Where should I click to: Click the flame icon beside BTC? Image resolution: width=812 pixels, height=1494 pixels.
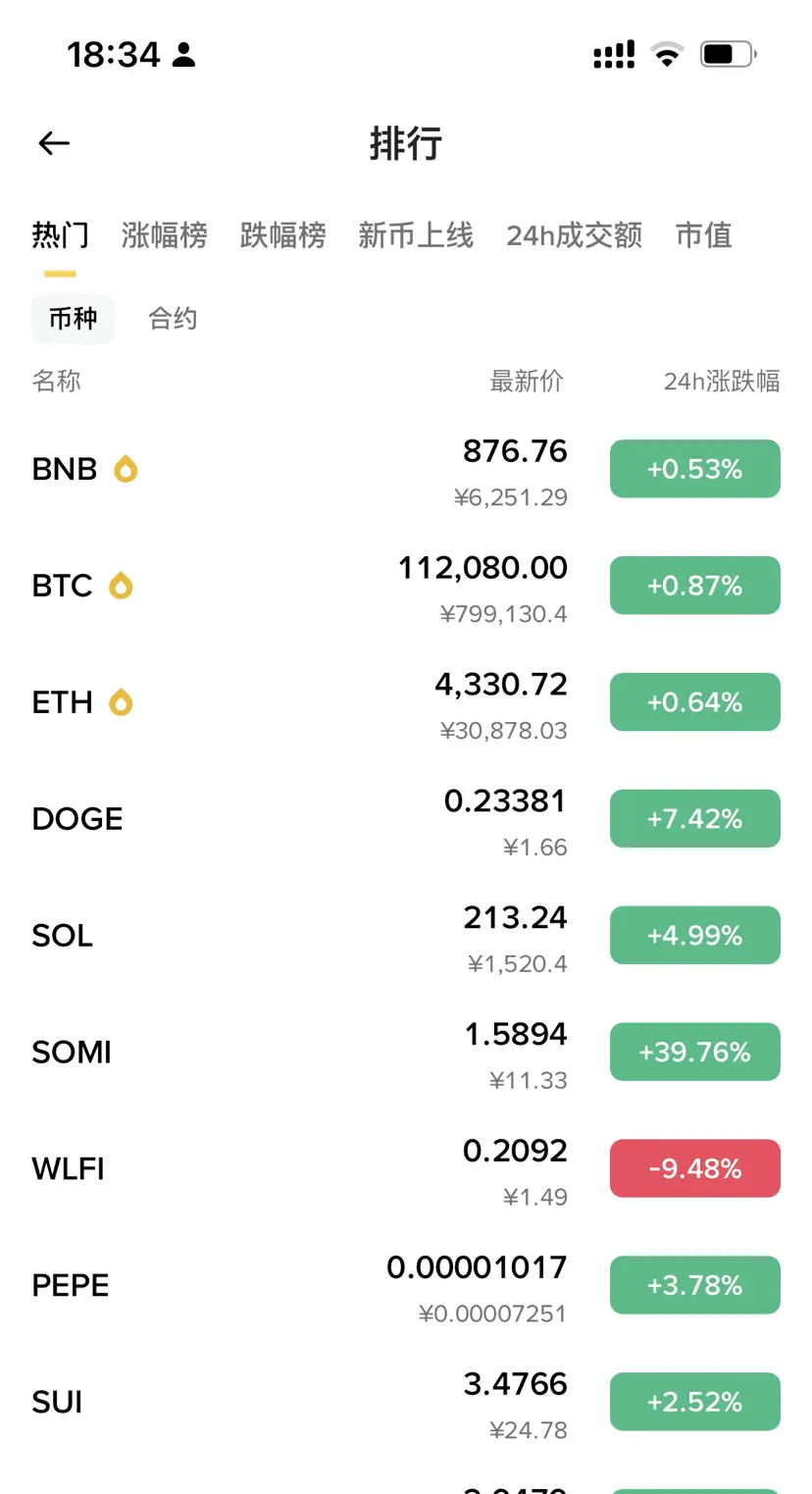point(121,586)
